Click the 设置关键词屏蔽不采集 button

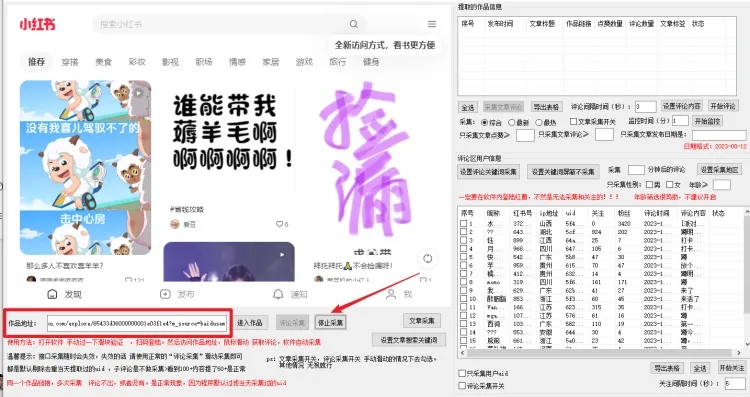click(563, 172)
